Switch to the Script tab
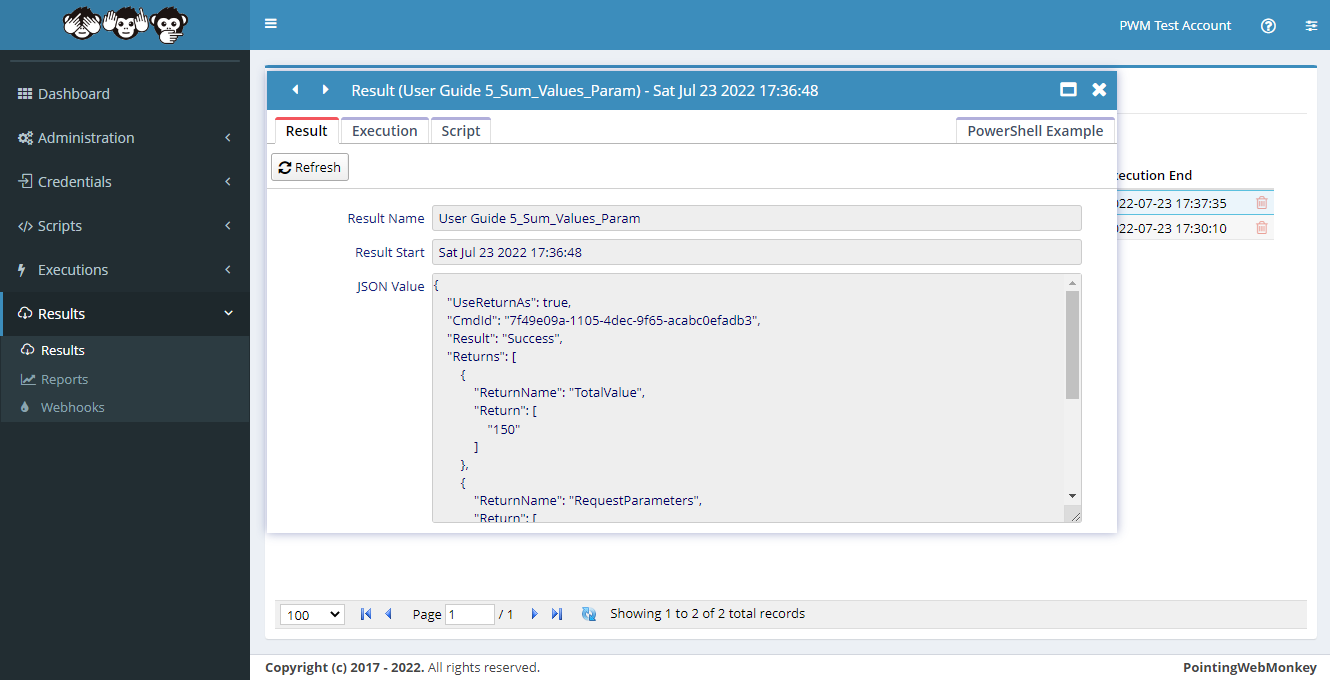This screenshot has width=1330, height=680. click(461, 131)
